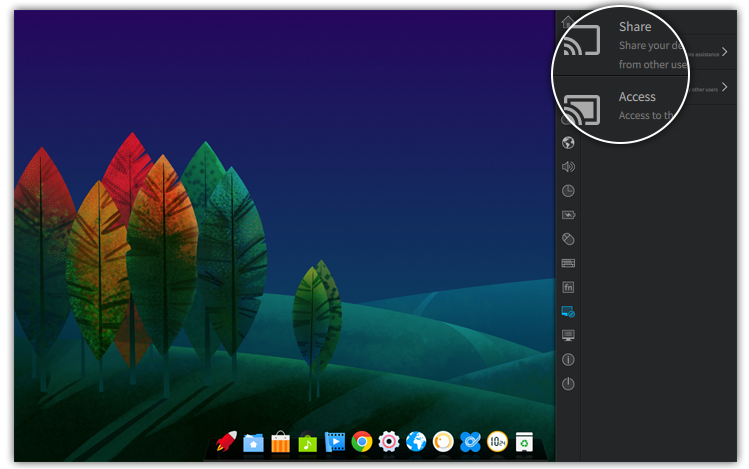Launch the orange circle app in dock
This screenshot has height=469, width=749.
tap(443, 442)
